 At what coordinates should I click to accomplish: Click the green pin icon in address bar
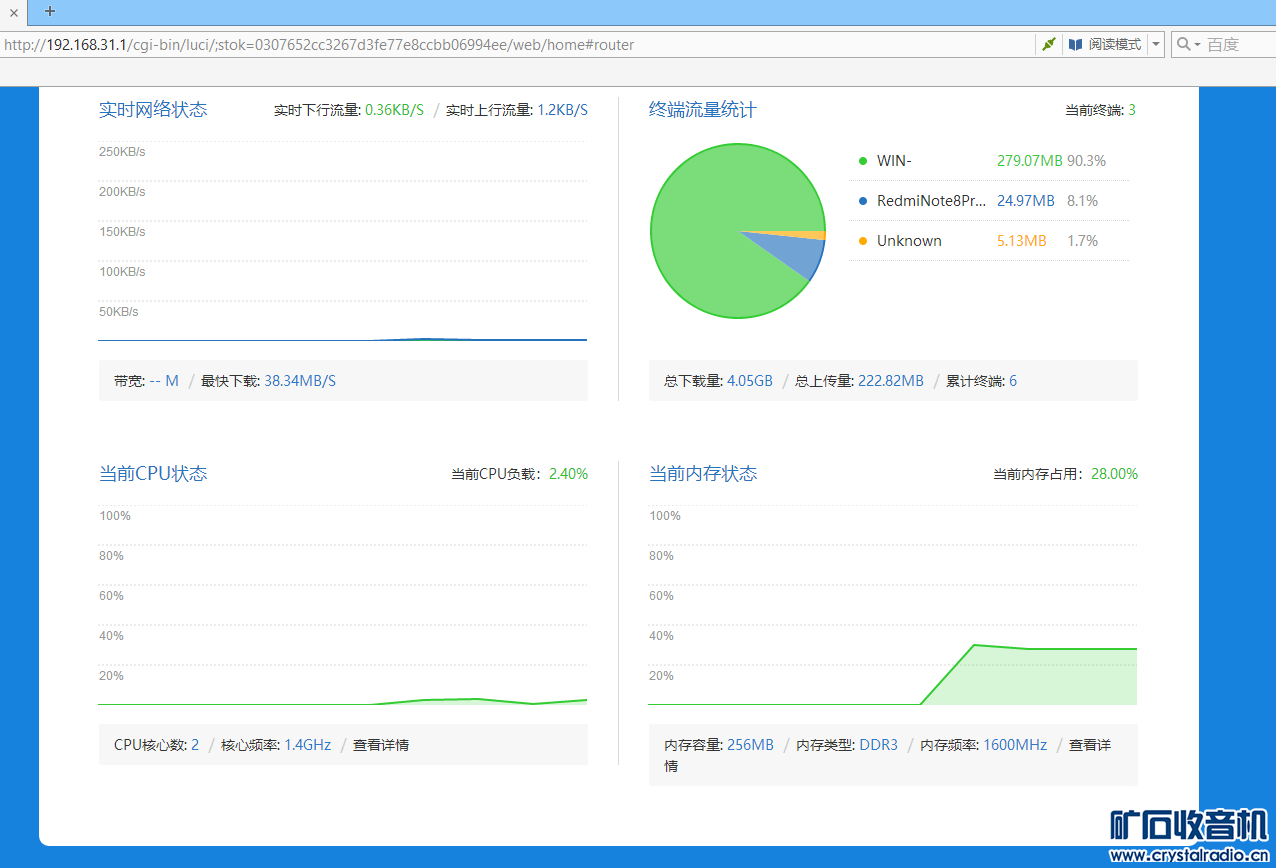pos(1048,44)
